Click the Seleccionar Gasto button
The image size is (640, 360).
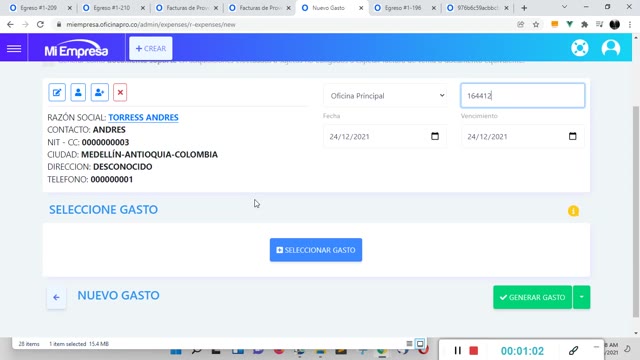316,250
